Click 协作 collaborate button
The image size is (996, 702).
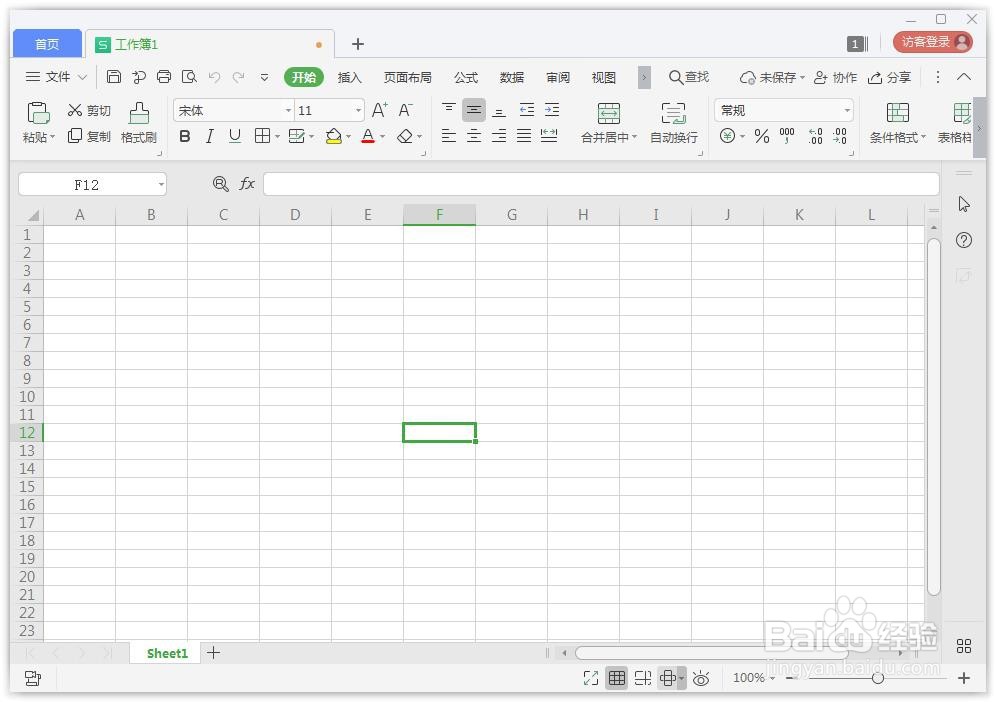pyautogui.click(x=835, y=77)
